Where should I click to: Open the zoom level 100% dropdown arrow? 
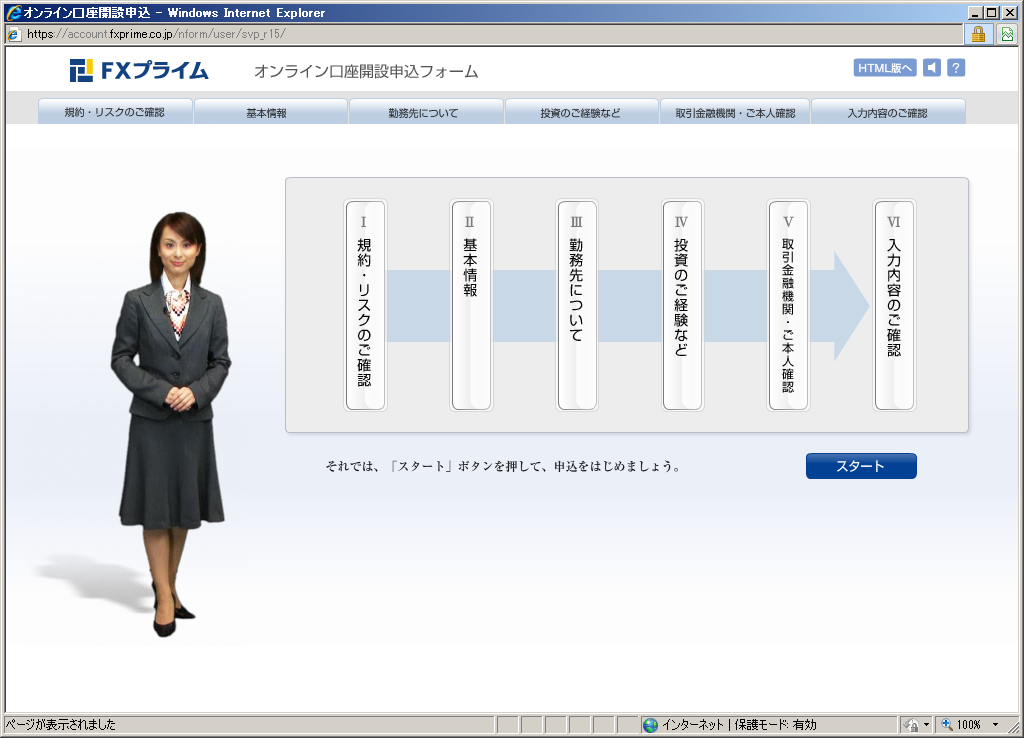(995, 725)
